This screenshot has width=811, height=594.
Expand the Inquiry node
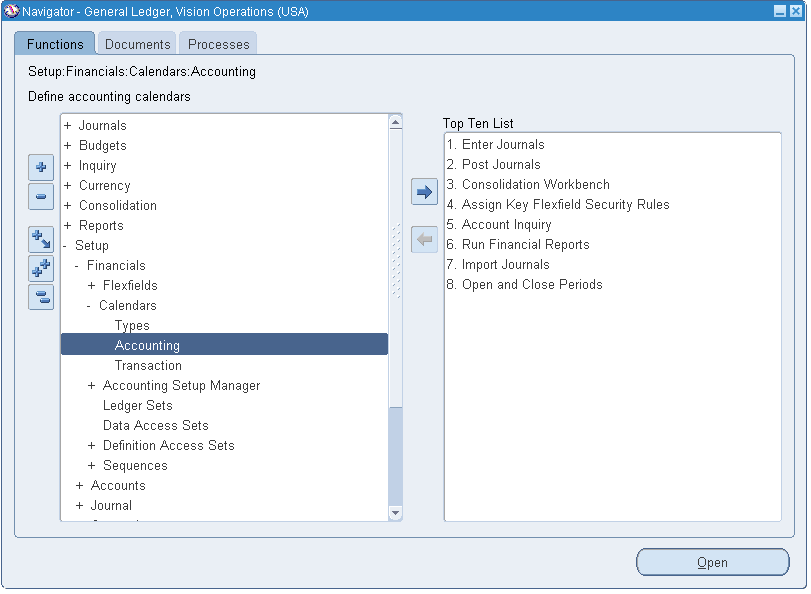(67, 166)
